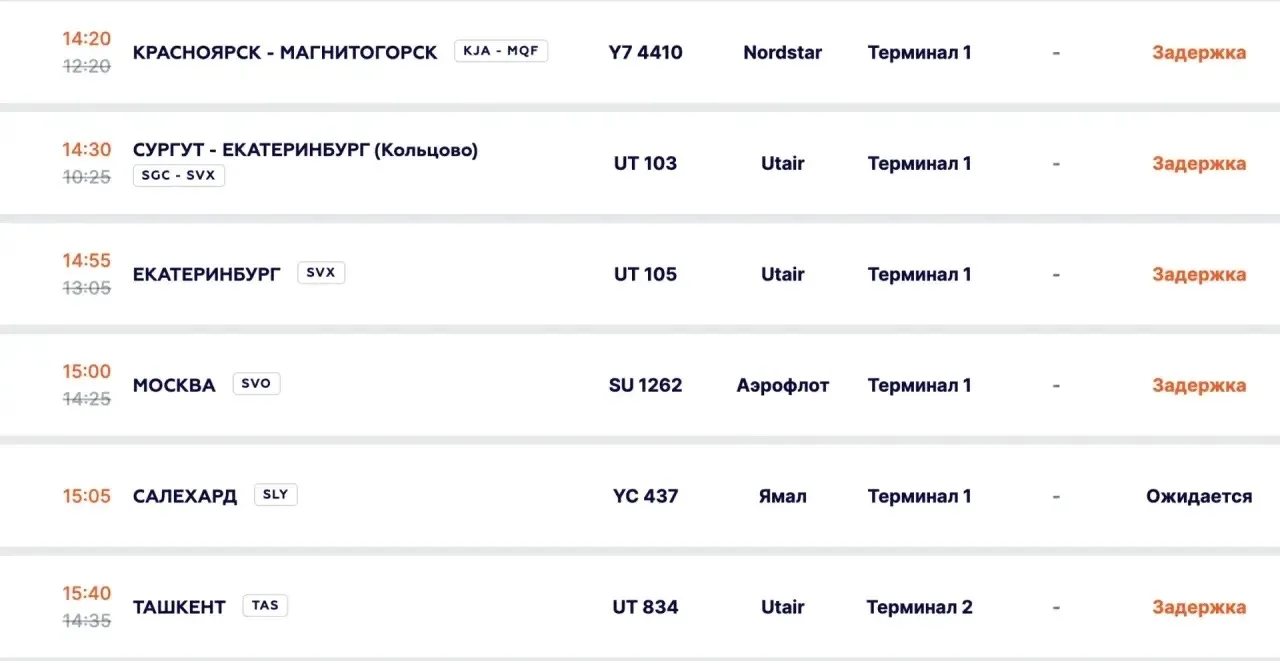Click the Ямал airline name
Image resolution: width=1280 pixels, height=661 pixels.
pyautogui.click(x=783, y=496)
